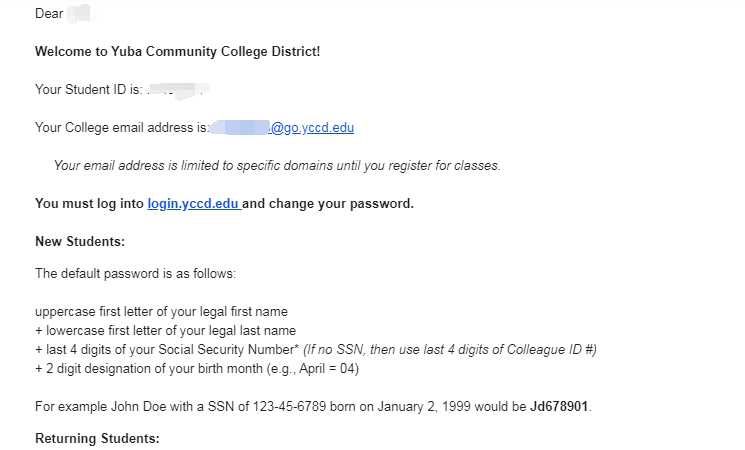Click the 'Dear' greeting line
The height and width of the screenshot is (450, 745).
(63, 13)
